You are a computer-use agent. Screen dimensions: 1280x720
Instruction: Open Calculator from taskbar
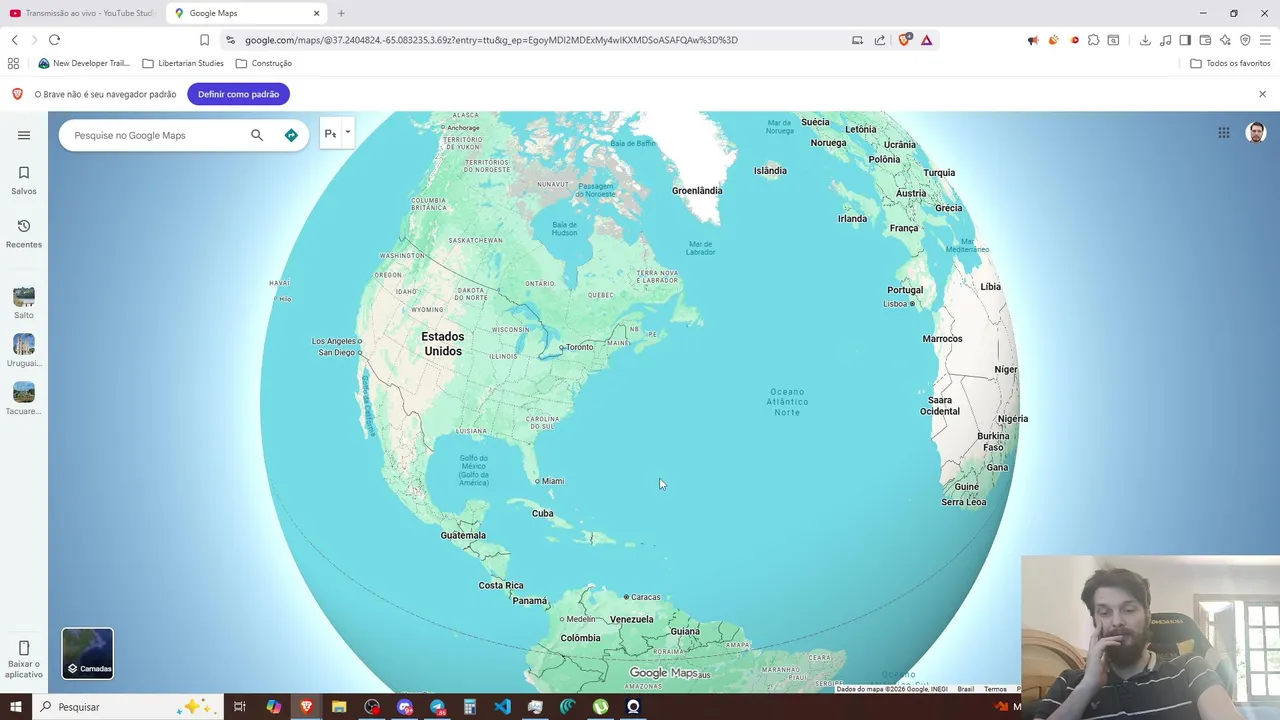[x=470, y=707]
